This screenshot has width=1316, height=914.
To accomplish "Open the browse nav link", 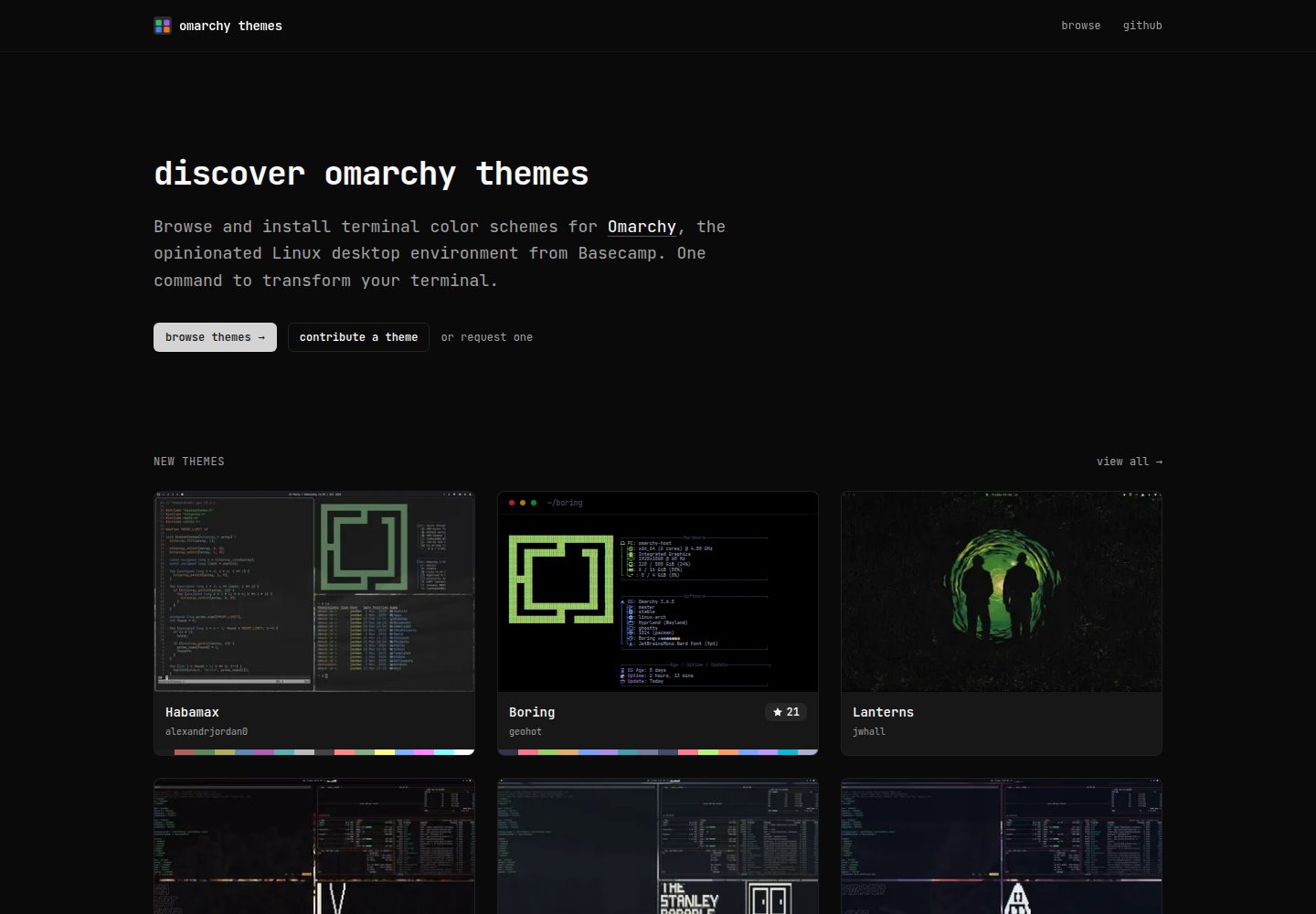I will pos(1080,26).
